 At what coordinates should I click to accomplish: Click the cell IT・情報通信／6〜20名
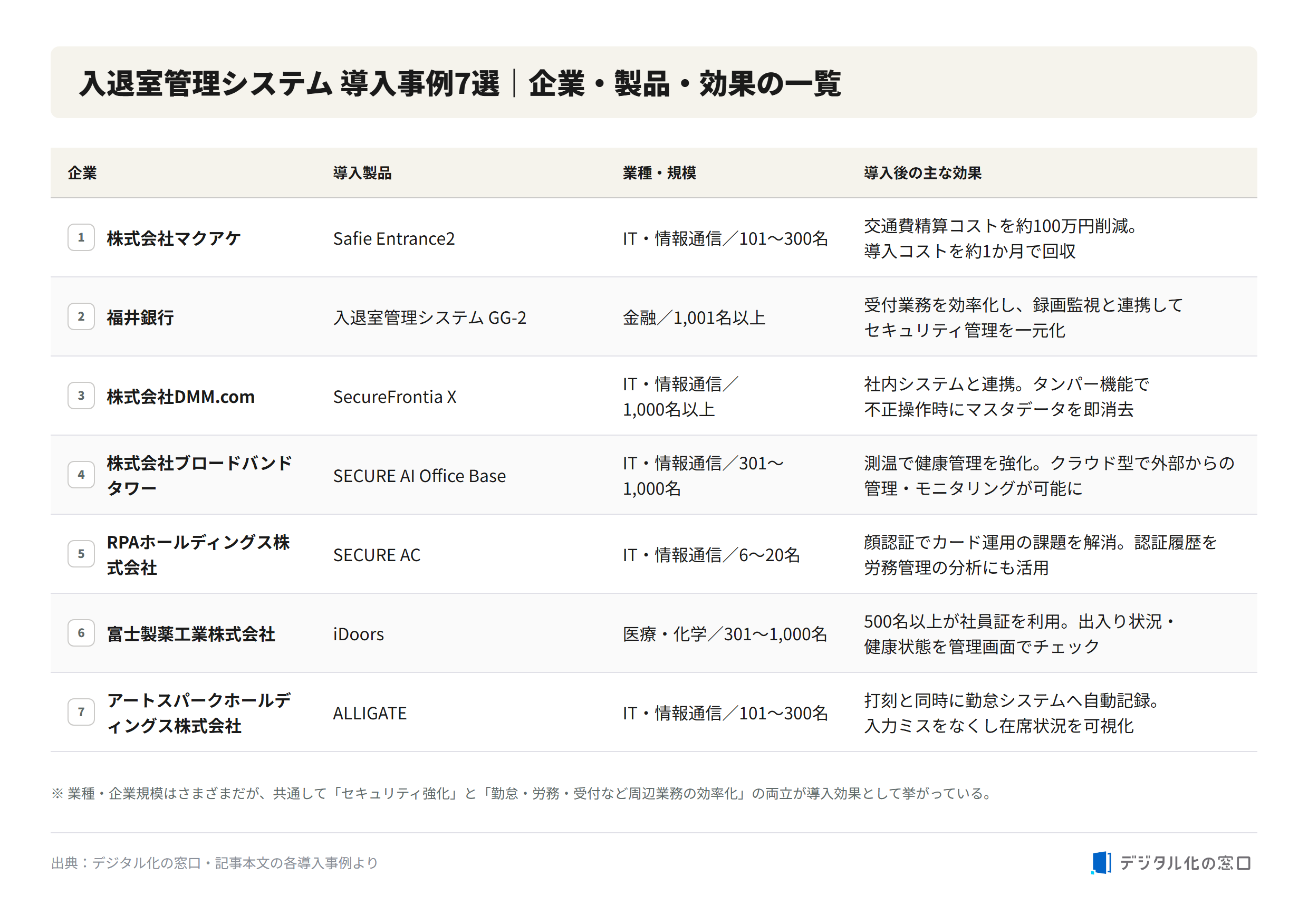711,555
